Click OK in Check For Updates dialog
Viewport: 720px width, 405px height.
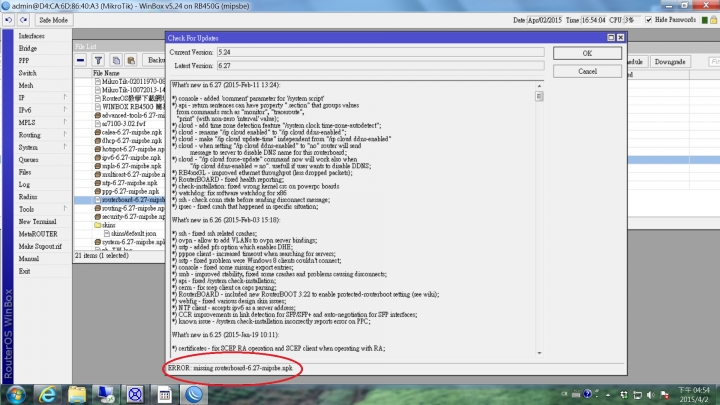tap(587, 53)
